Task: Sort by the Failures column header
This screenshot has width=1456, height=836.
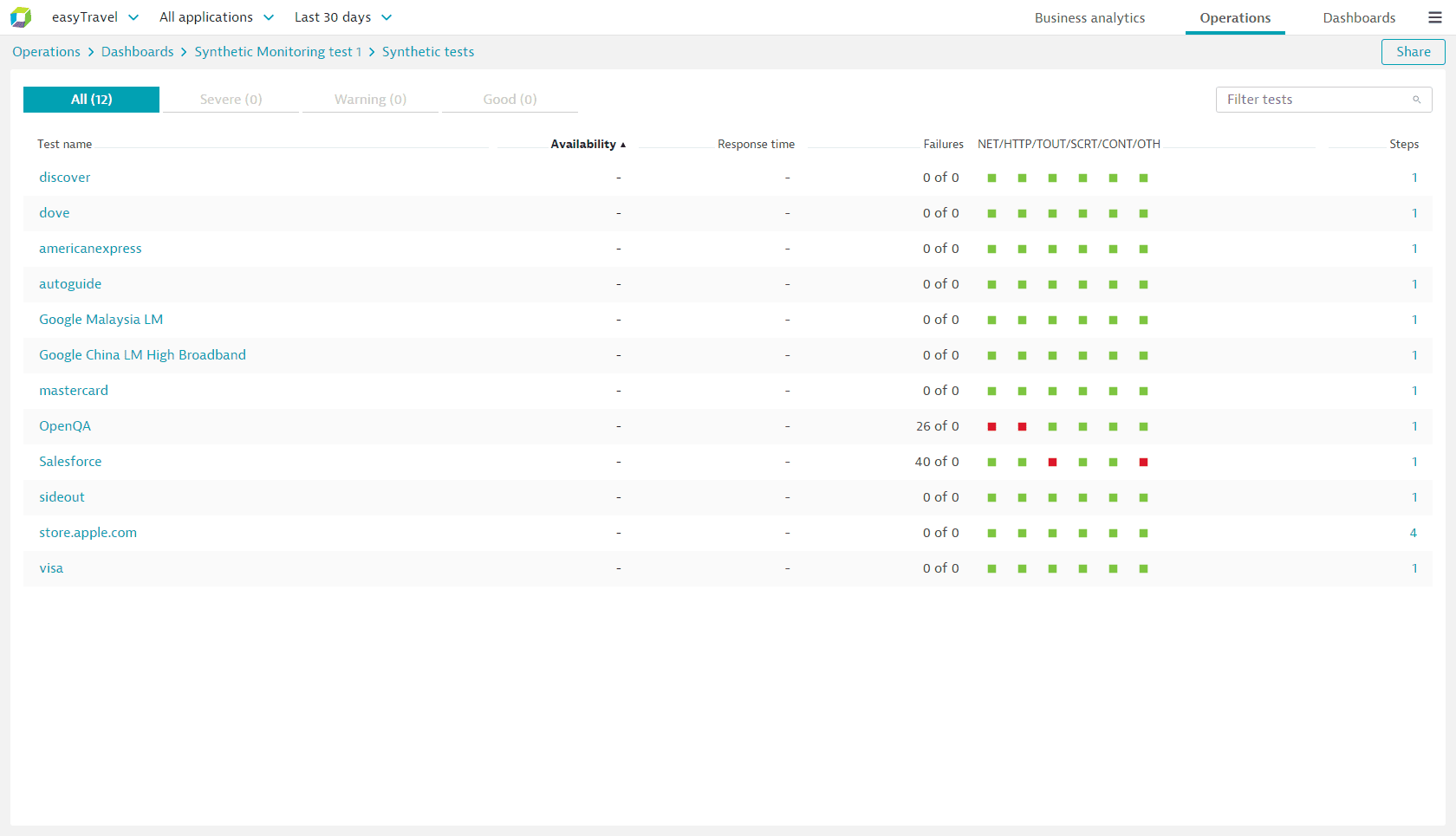Action: point(943,145)
